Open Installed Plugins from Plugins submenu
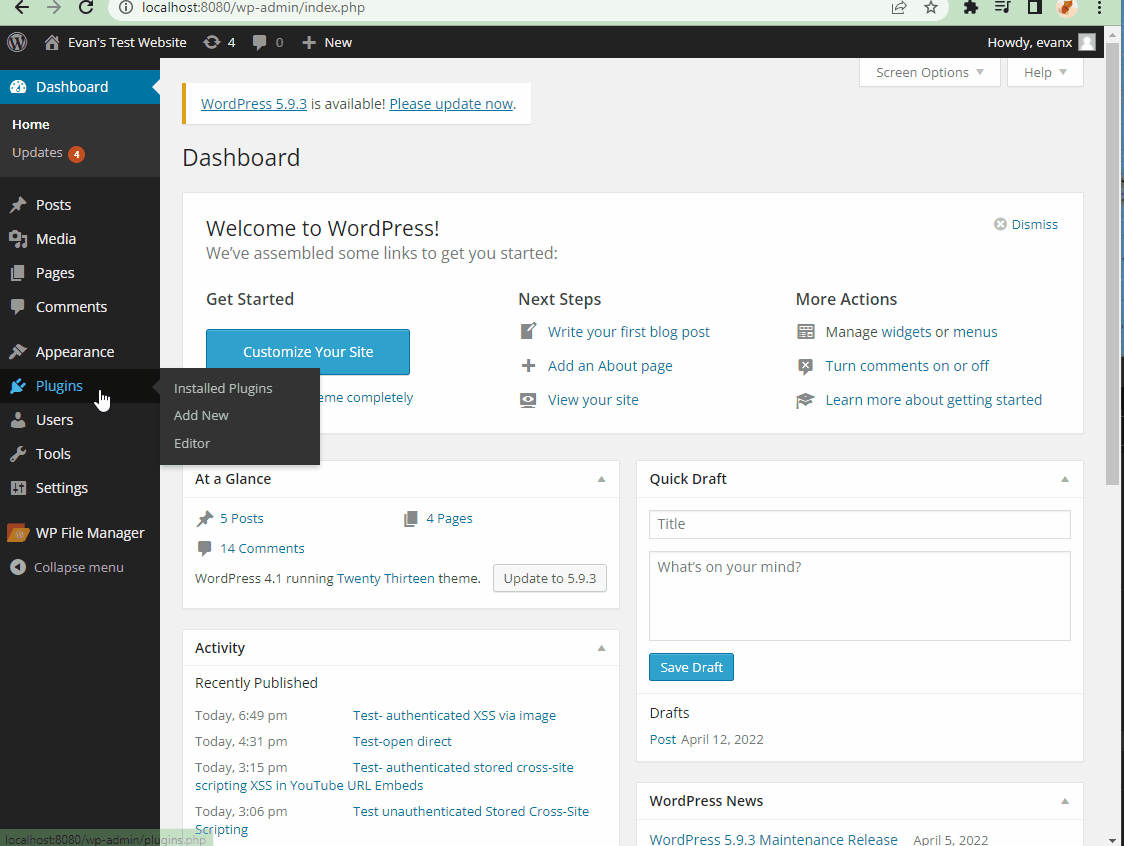 point(223,388)
